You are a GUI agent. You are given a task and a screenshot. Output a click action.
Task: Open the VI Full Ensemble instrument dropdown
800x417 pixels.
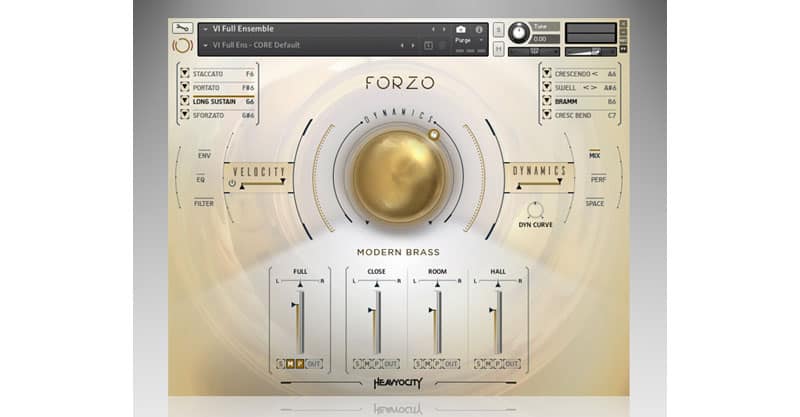coord(206,29)
